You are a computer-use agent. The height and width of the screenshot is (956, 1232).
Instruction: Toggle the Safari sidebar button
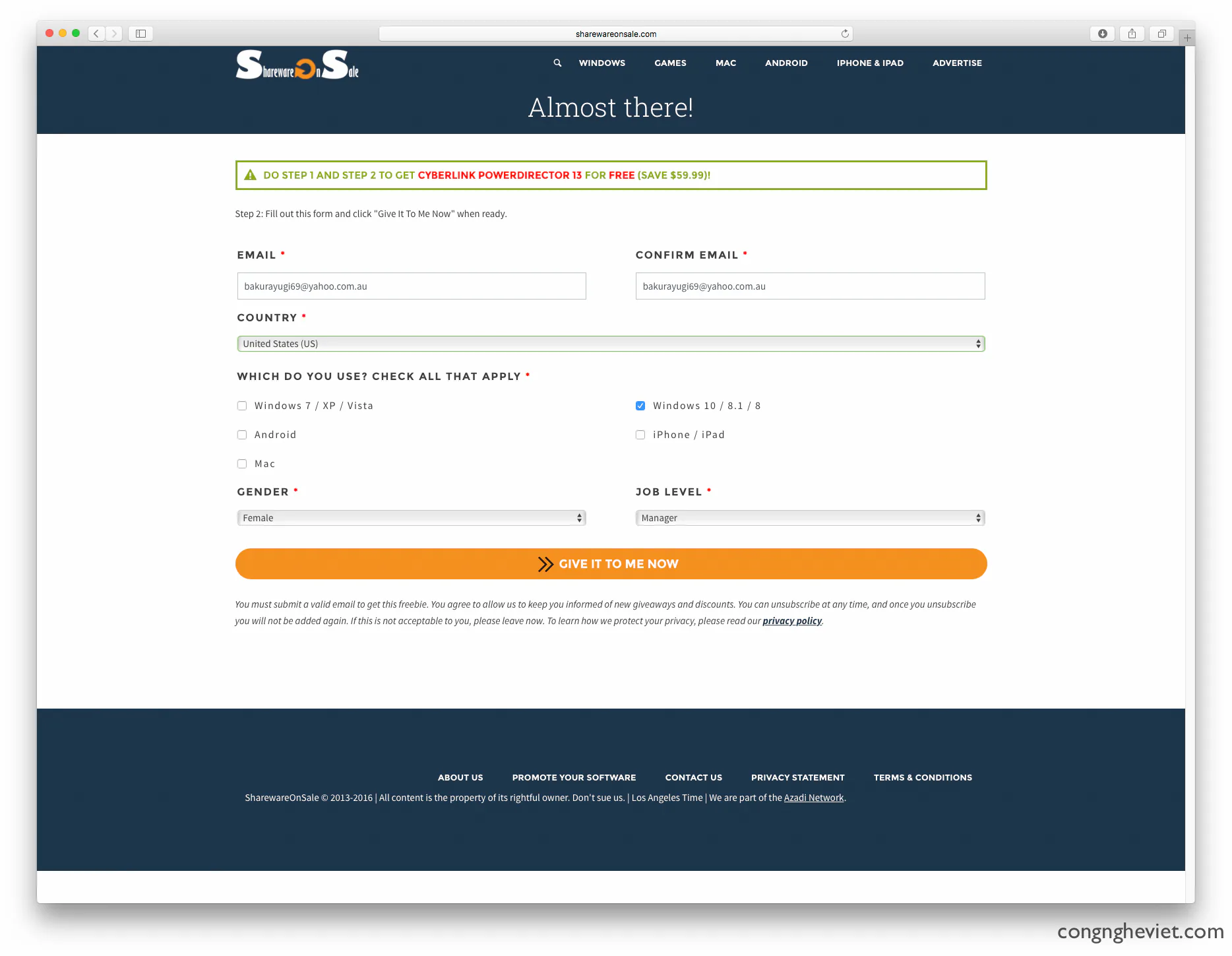(x=140, y=34)
